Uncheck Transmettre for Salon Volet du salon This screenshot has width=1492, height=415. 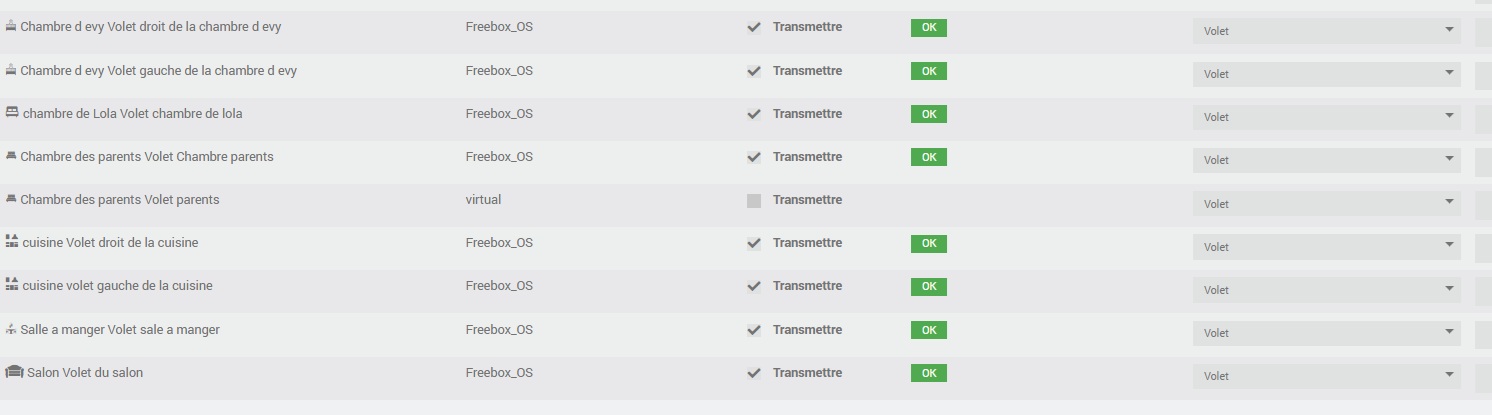click(754, 373)
